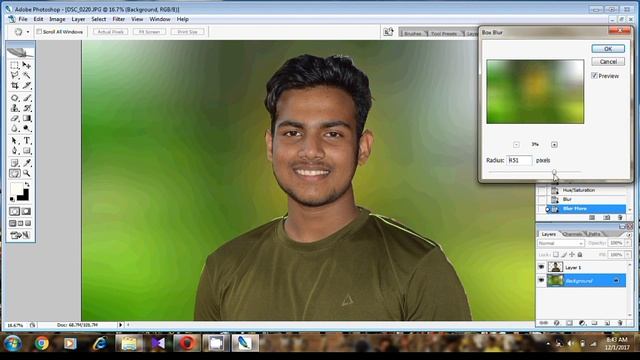640x360 pixels.
Task: Select the Type tool
Action: [27, 141]
